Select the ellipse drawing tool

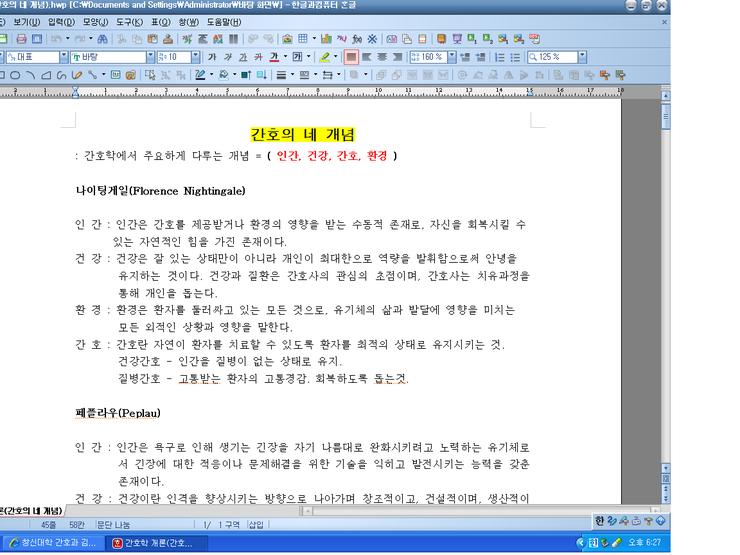[15, 75]
